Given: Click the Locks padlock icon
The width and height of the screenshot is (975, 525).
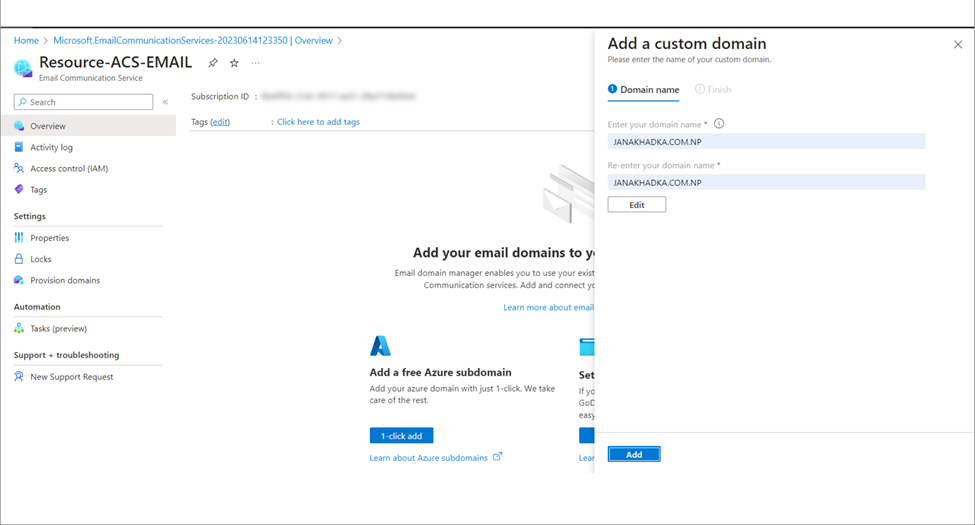Looking at the screenshot, I should [19, 259].
